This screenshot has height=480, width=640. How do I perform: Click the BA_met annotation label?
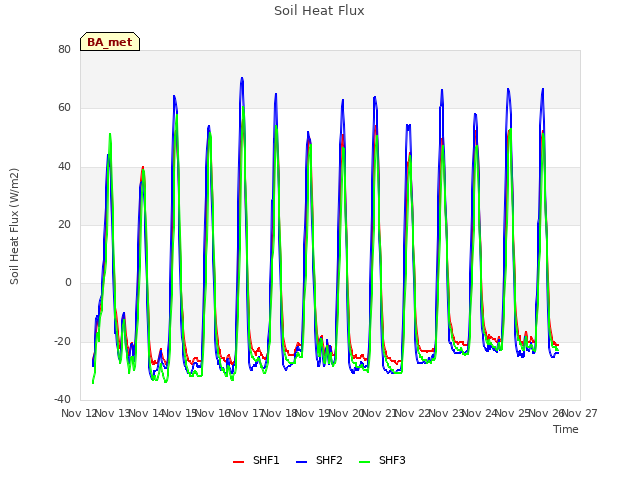pyautogui.click(x=110, y=42)
